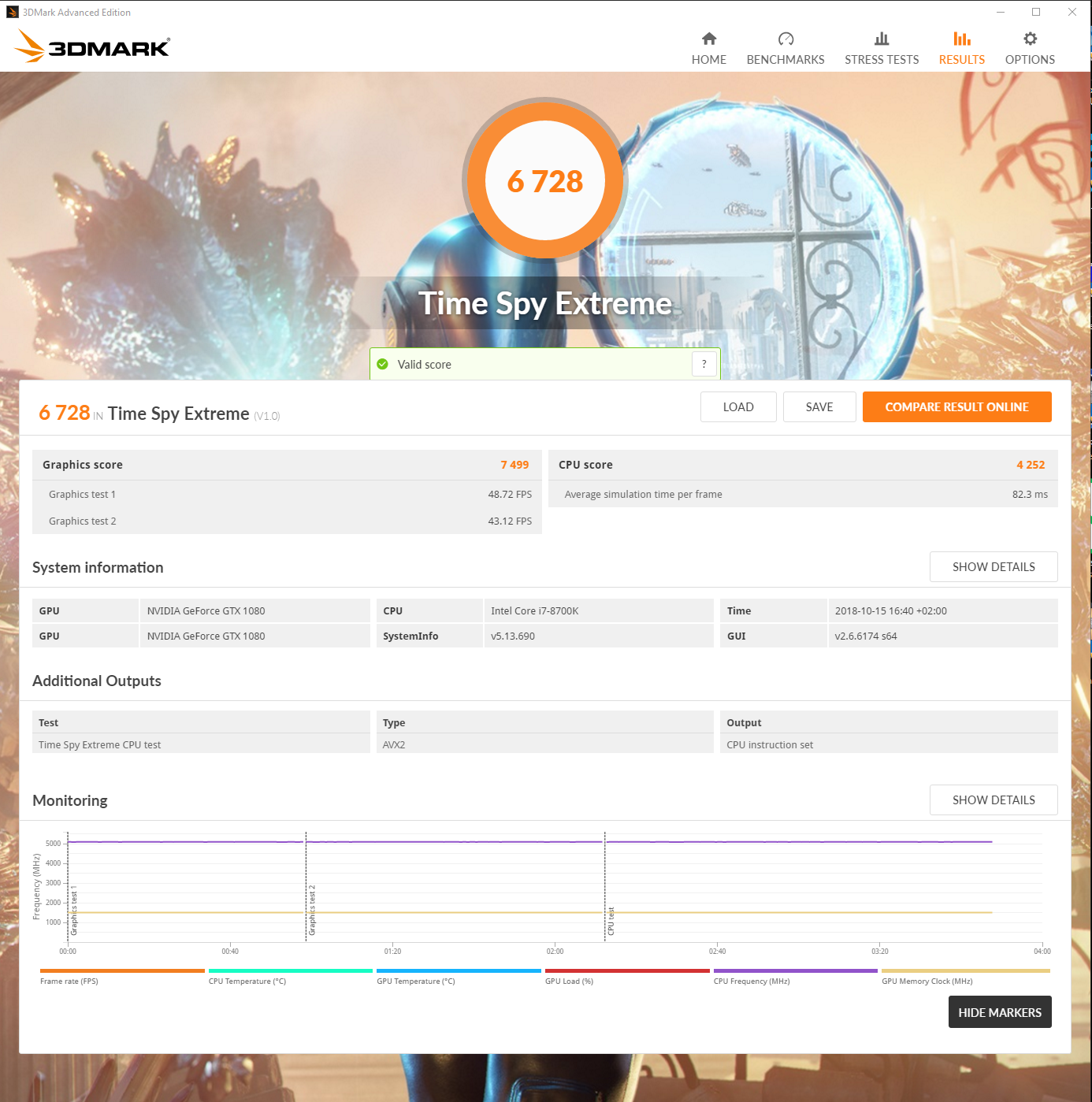Switch to STRESS TESTS tab label
The height and width of the screenshot is (1102, 1092).
[x=882, y=60]
